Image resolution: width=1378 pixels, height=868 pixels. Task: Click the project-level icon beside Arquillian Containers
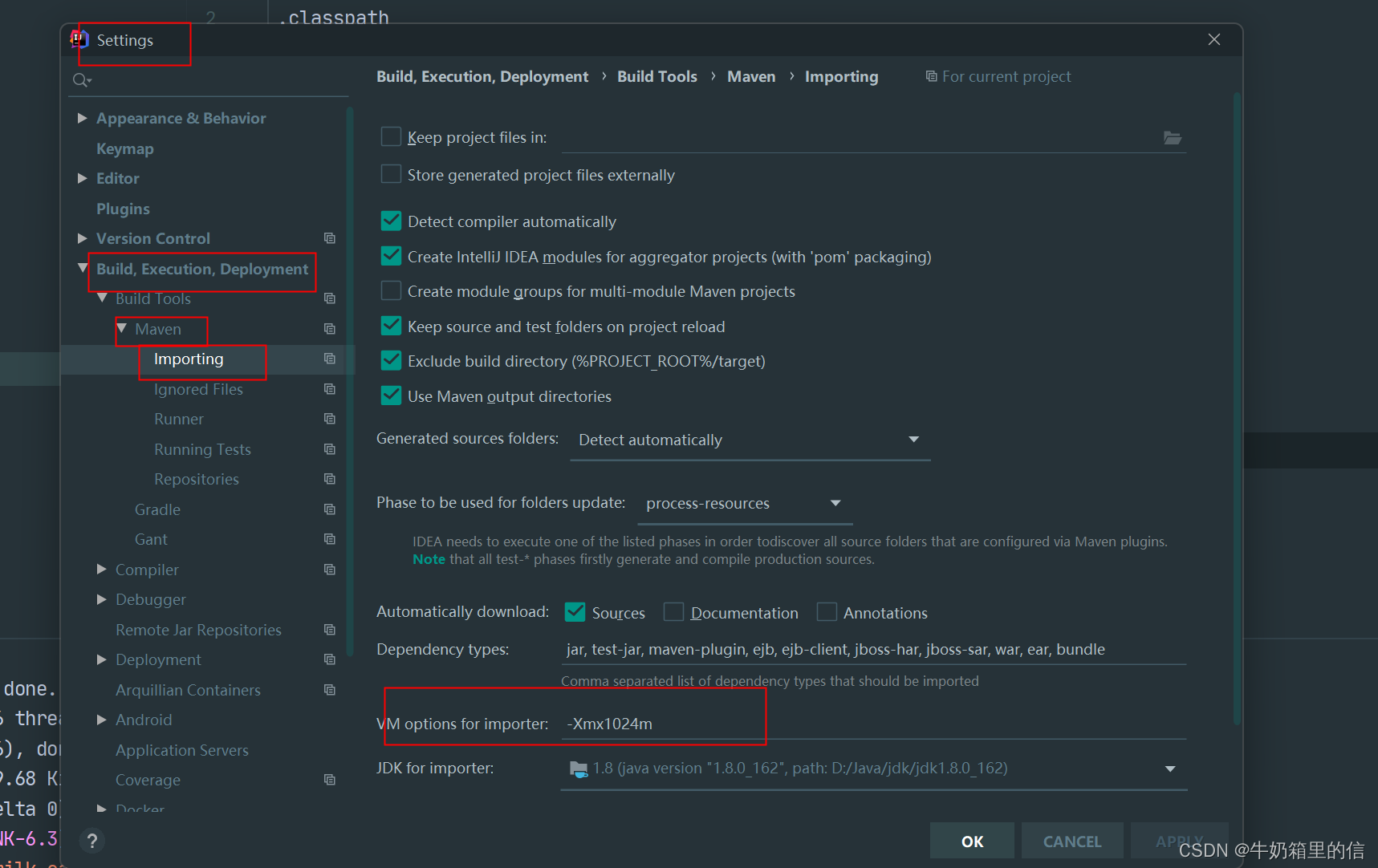tap(329, 690)
